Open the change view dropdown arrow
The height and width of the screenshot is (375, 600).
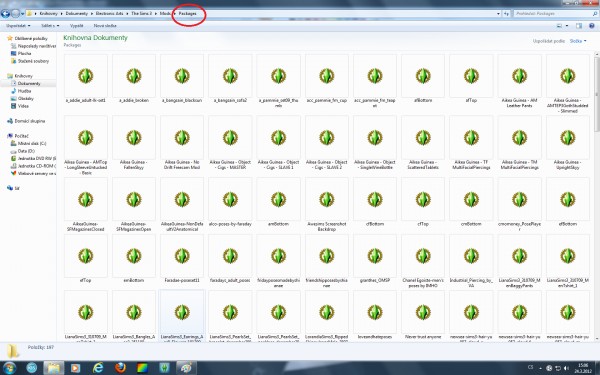567,26
